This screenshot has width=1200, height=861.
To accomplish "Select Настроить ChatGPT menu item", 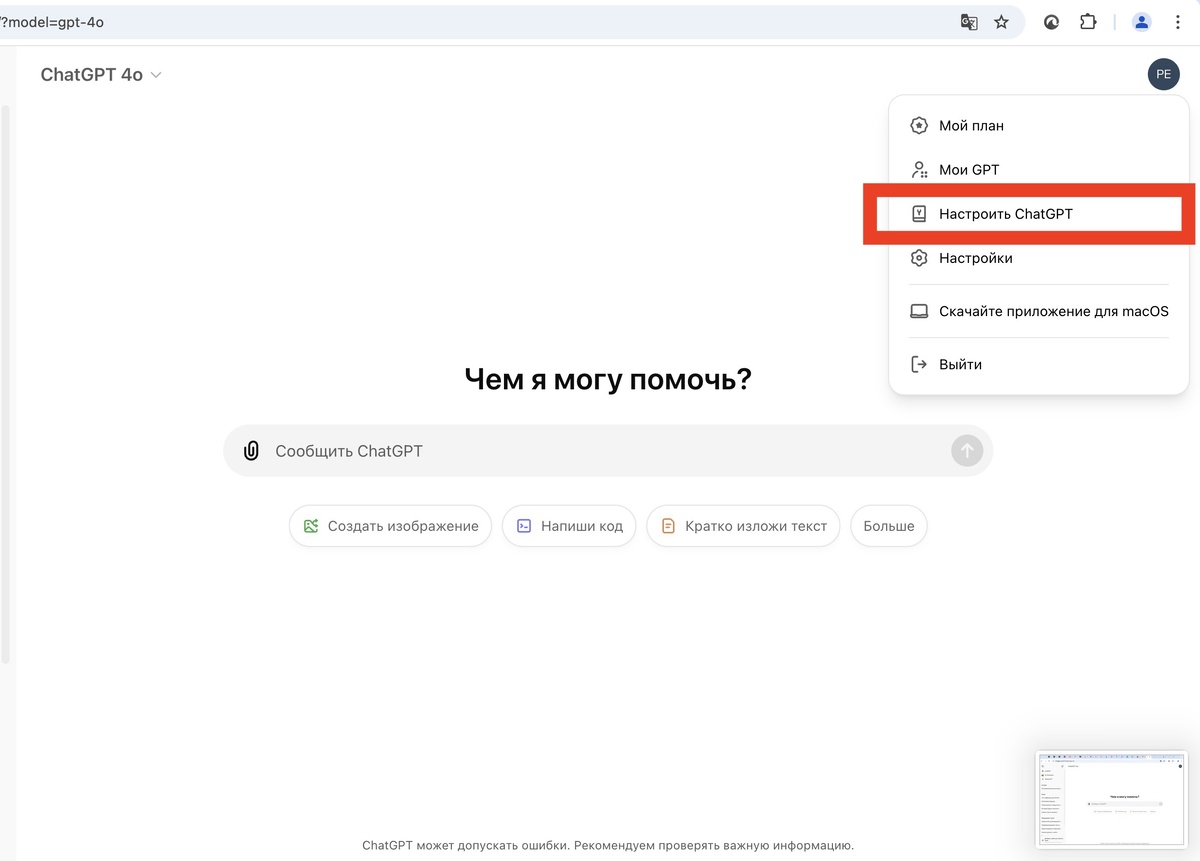I will click(x=1039, y=214).
